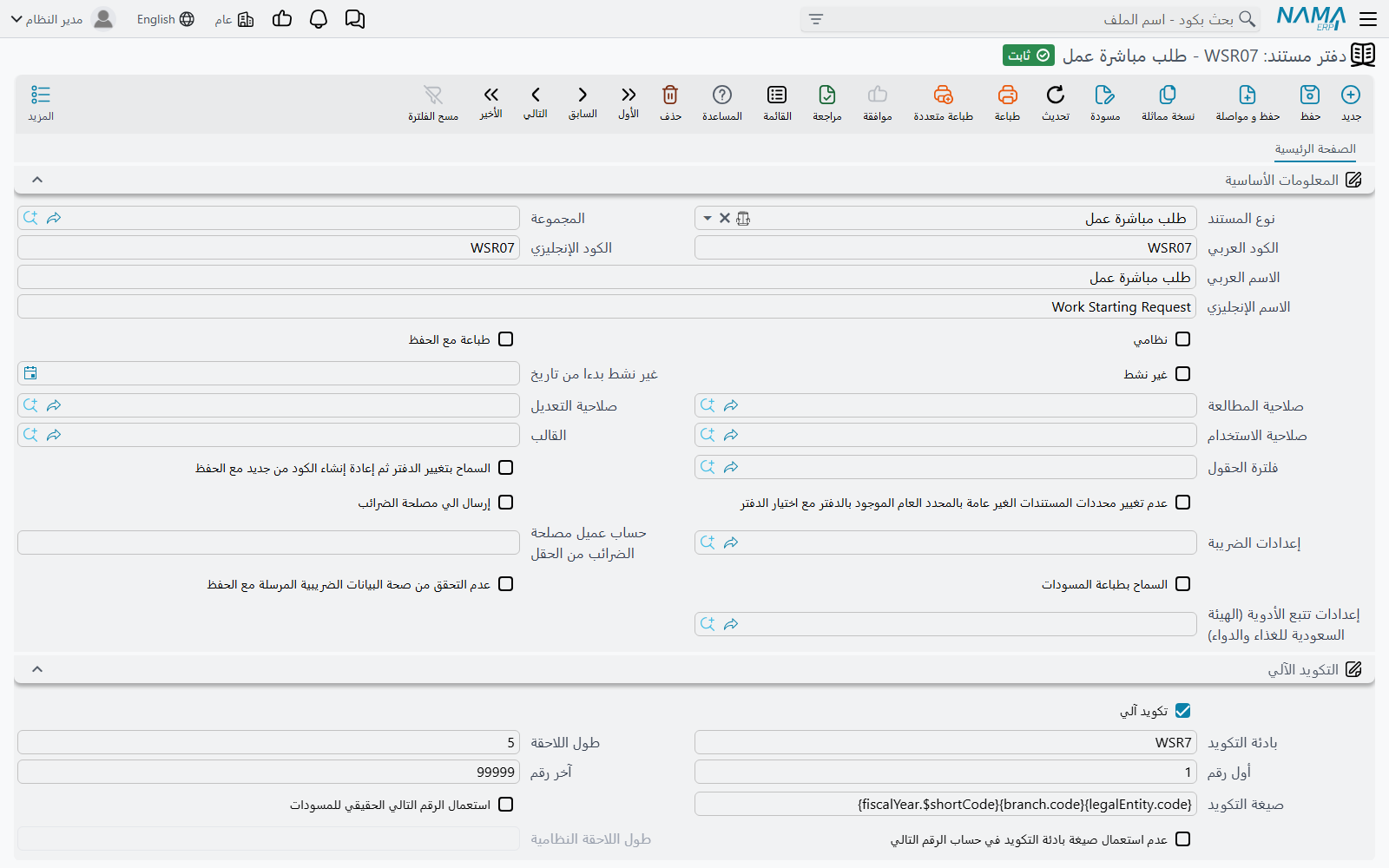Click the صيغة التكويد input field

(x=945, y=804)
